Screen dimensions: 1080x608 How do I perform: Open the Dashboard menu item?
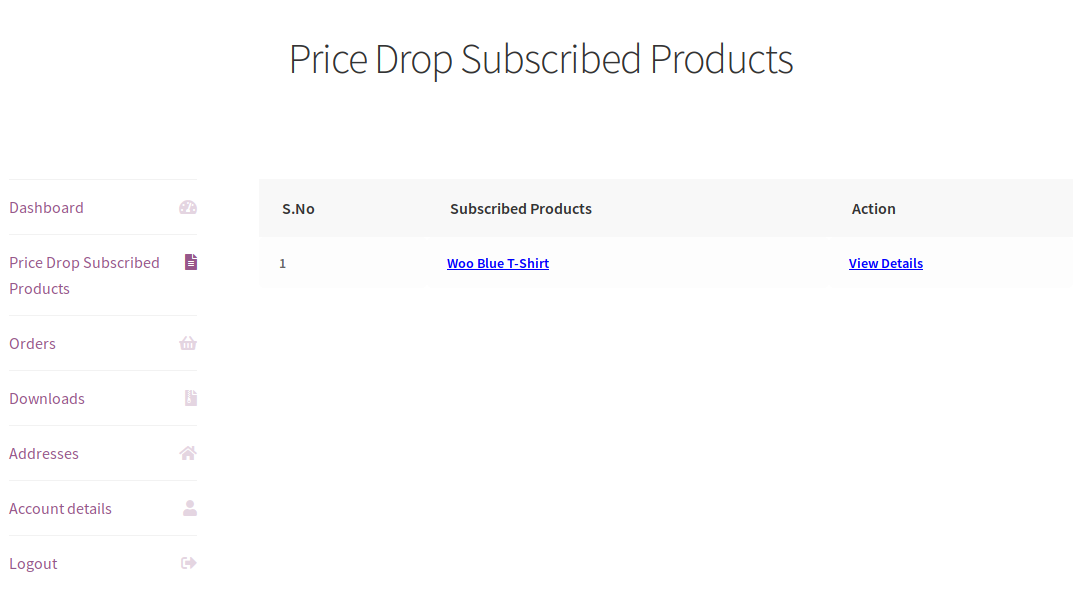coord(46,208)
